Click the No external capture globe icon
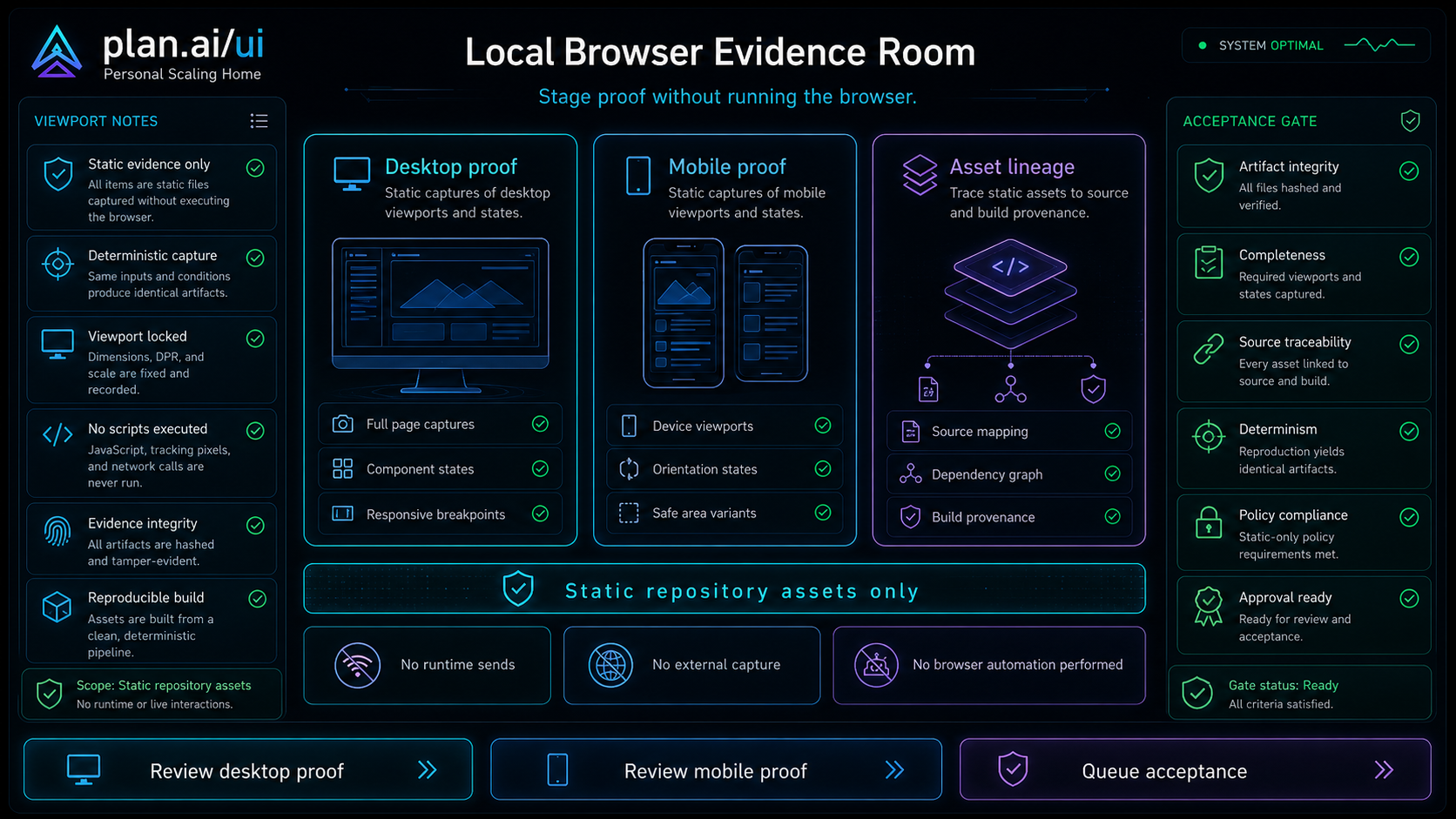1456x819 pixels. coord(610,666)
